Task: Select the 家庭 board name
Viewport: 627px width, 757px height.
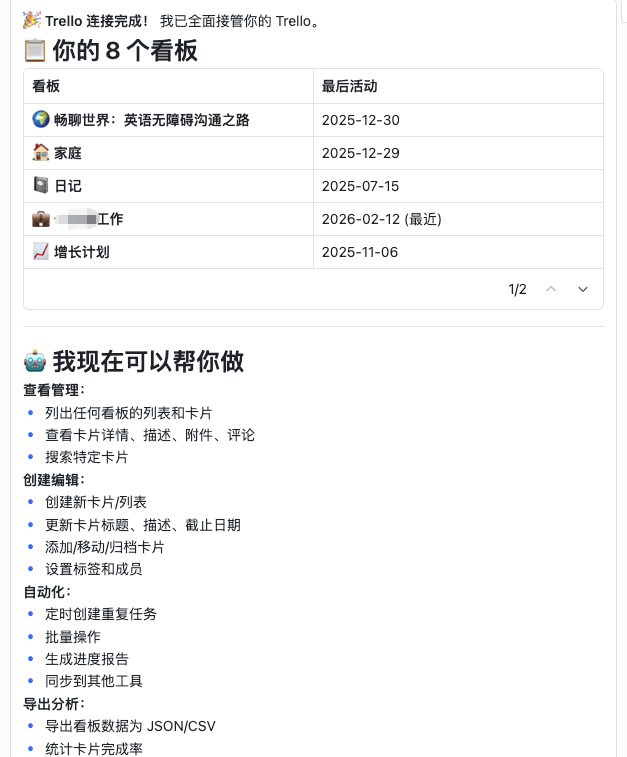Action: pyautogui.click(x=68, y=153)
